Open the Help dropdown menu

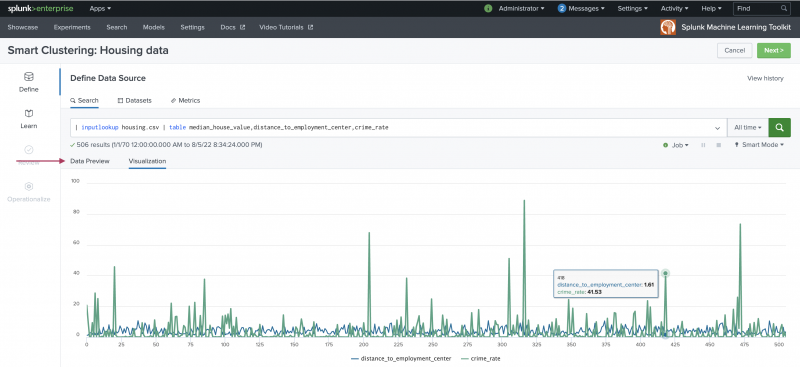[x=711, y=9]
